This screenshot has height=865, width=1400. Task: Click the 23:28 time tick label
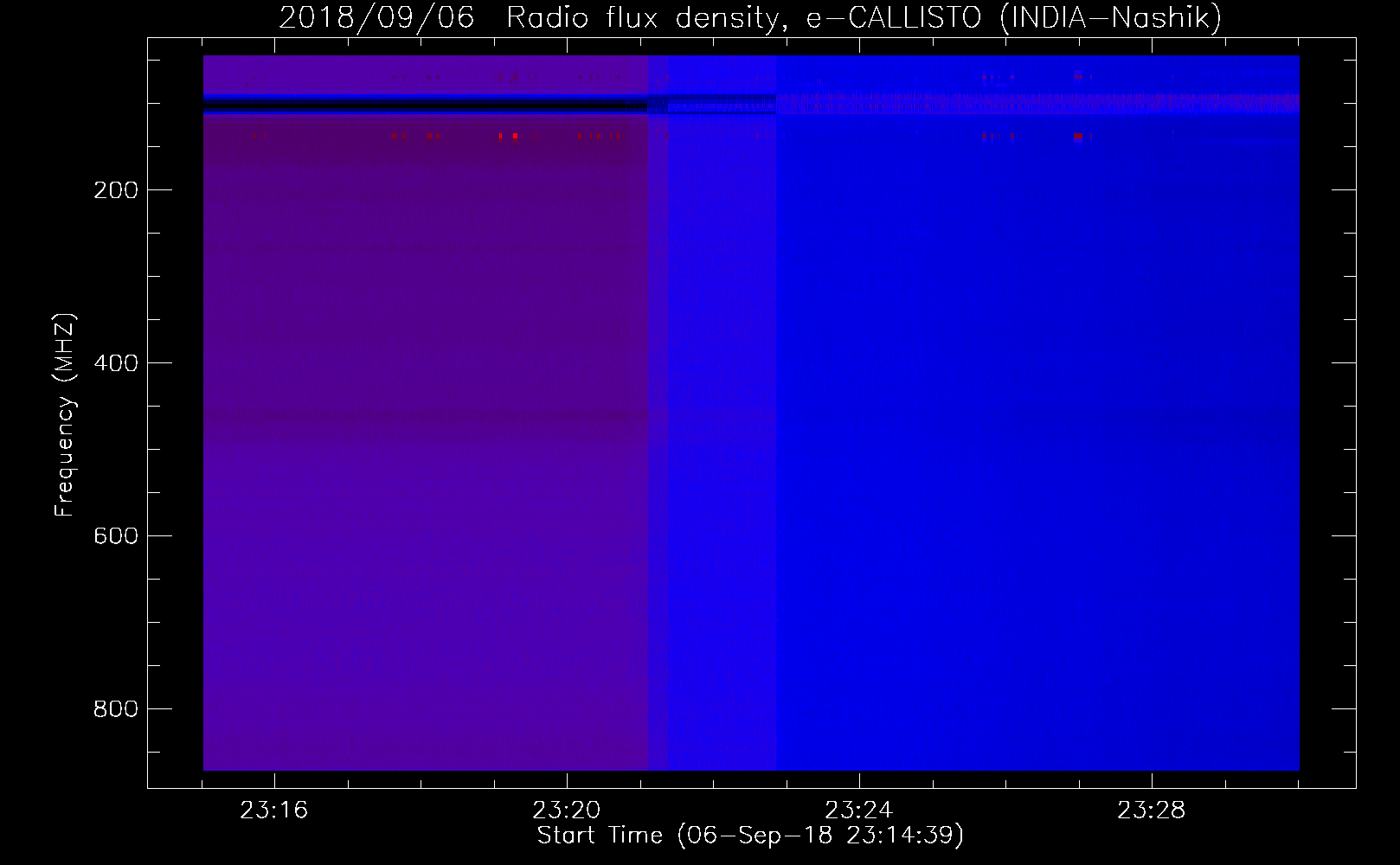(1152, 811)
